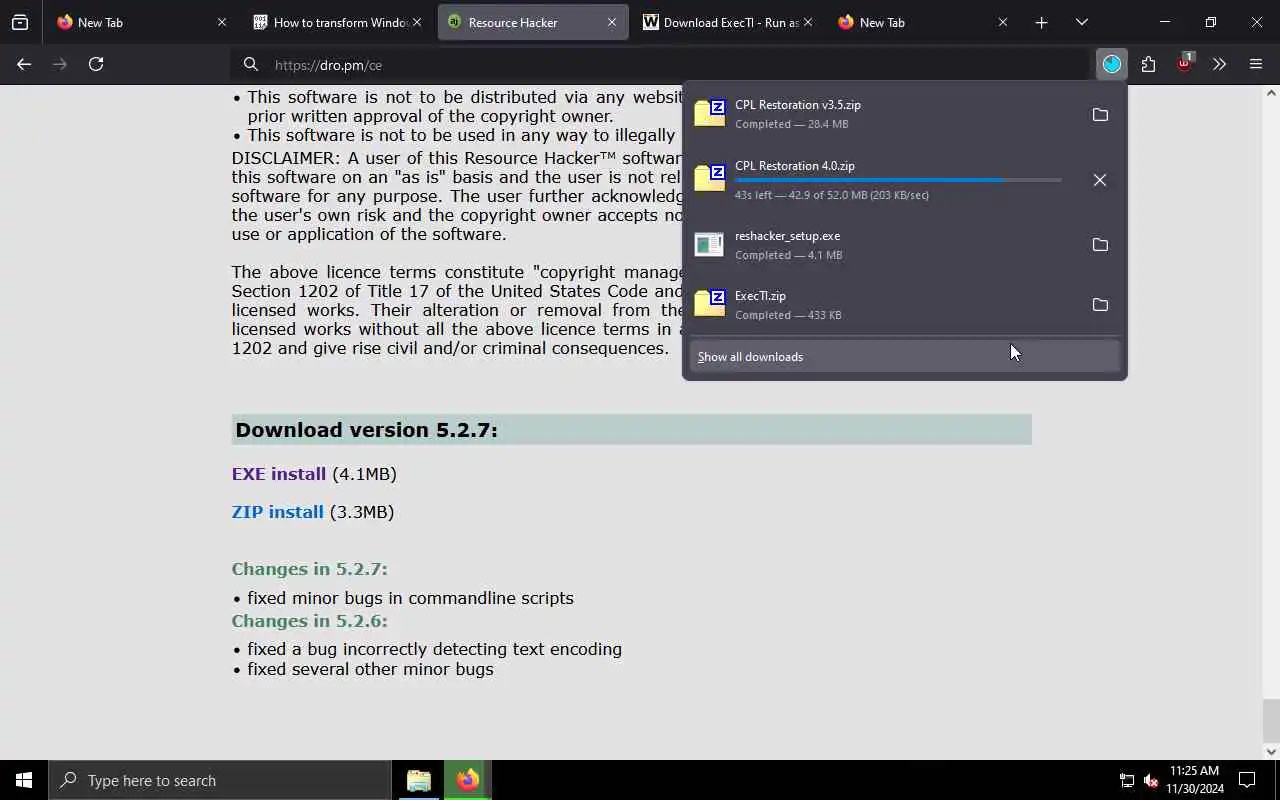Click the ExecTI.zip file name
Viewport: 1280px width, 800px height.
[760, 296]
